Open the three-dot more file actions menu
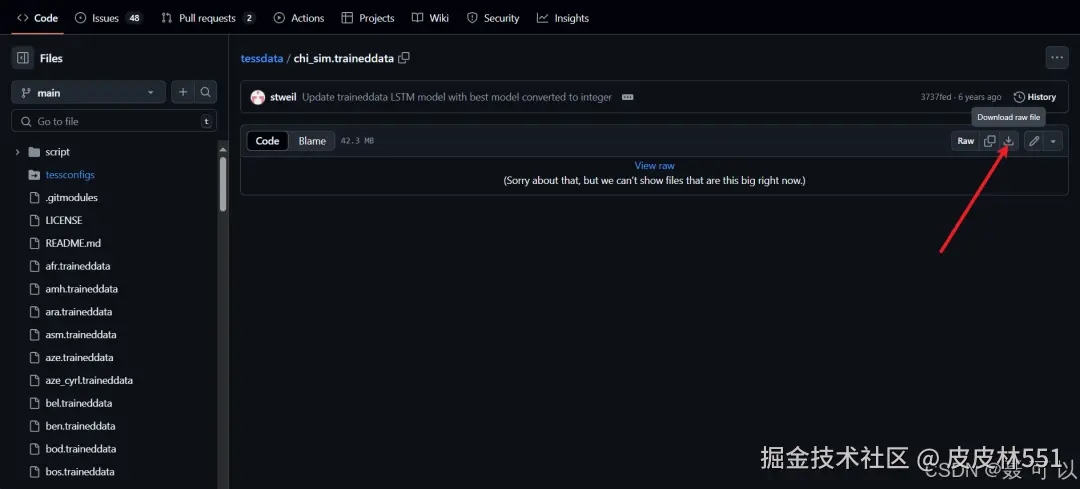 [1057, 58]
